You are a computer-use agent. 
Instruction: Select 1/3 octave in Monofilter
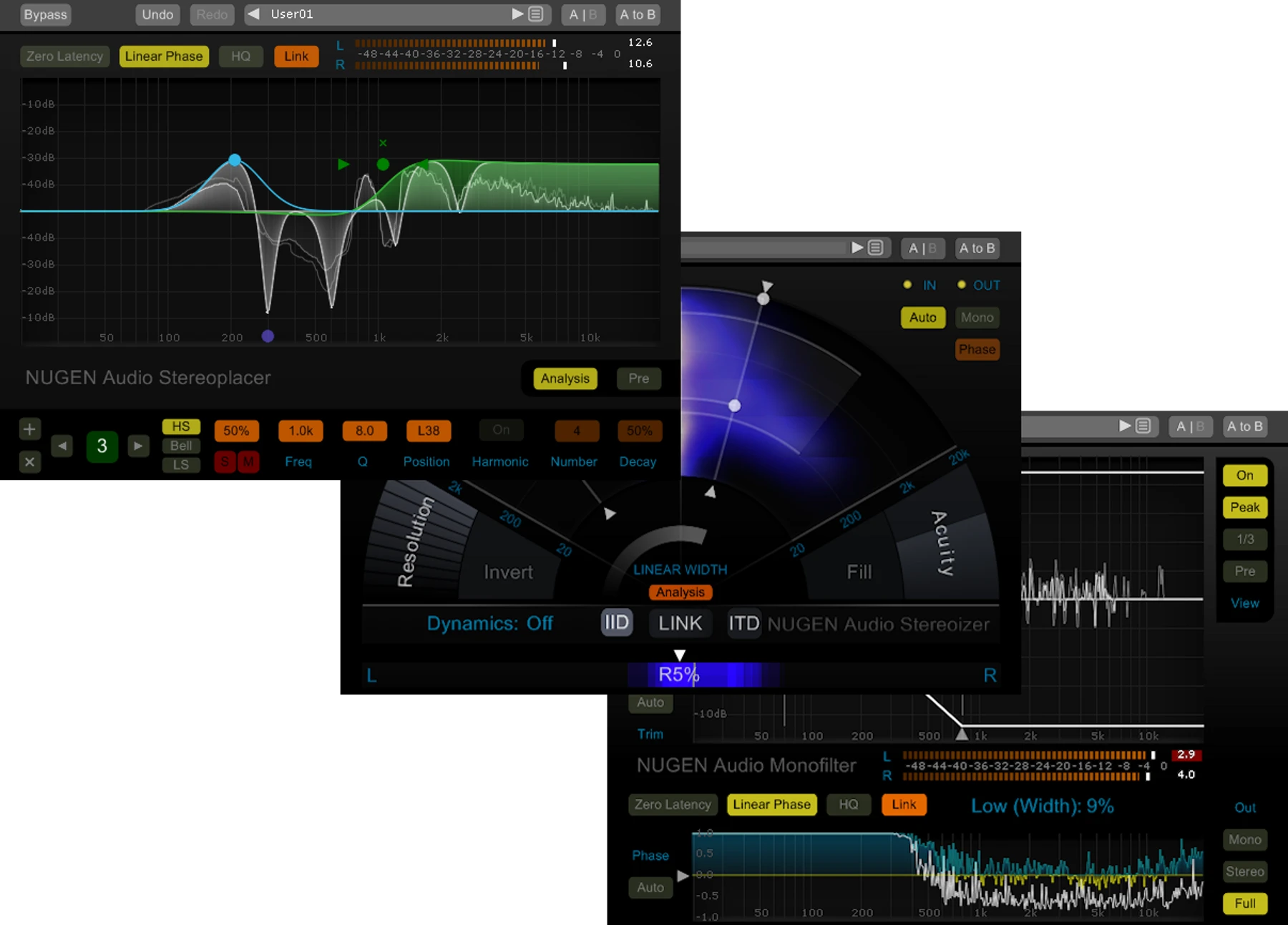point(1245,539)
